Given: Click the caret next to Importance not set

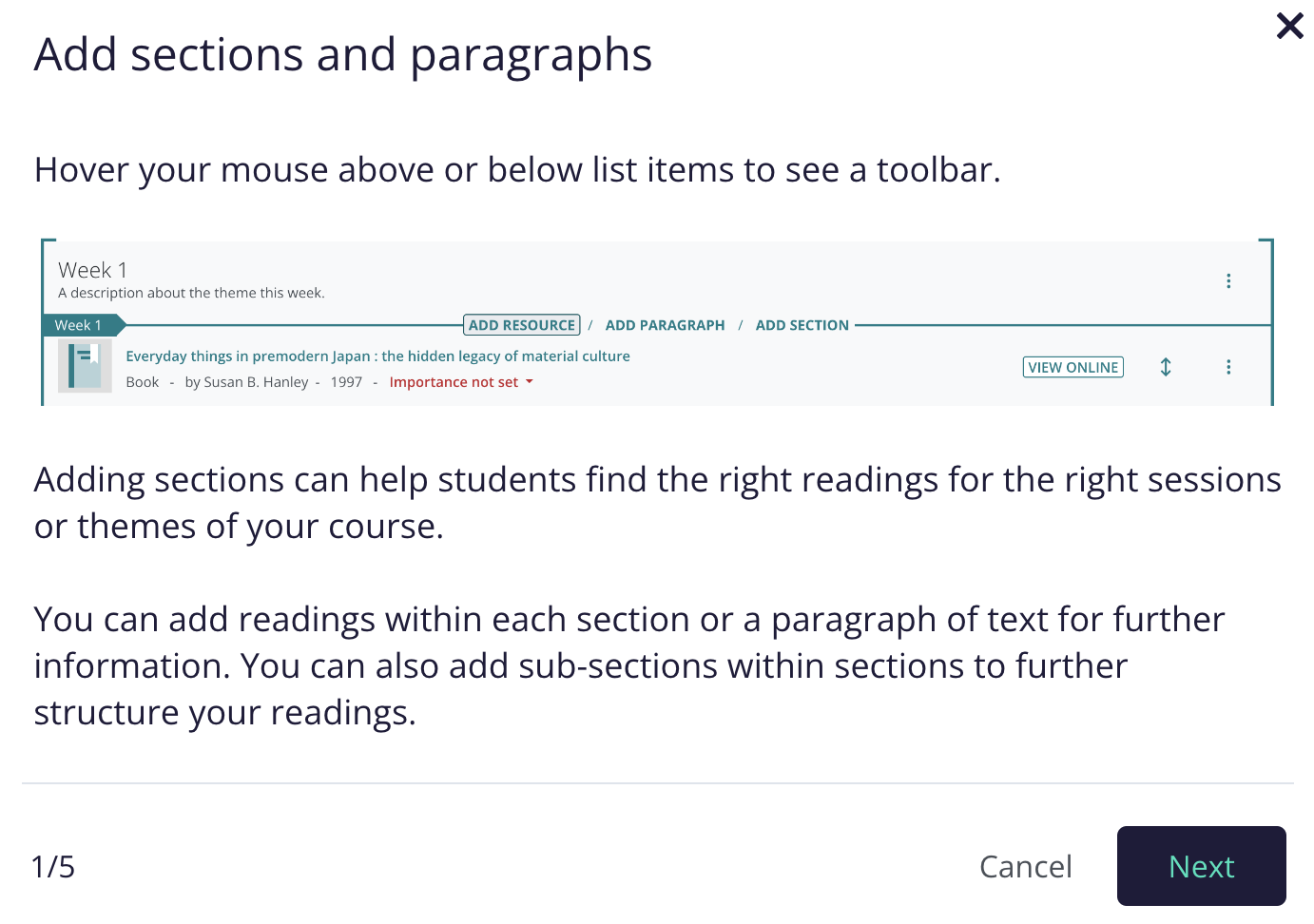Looking at the screenshot, I should click(530, 382).
